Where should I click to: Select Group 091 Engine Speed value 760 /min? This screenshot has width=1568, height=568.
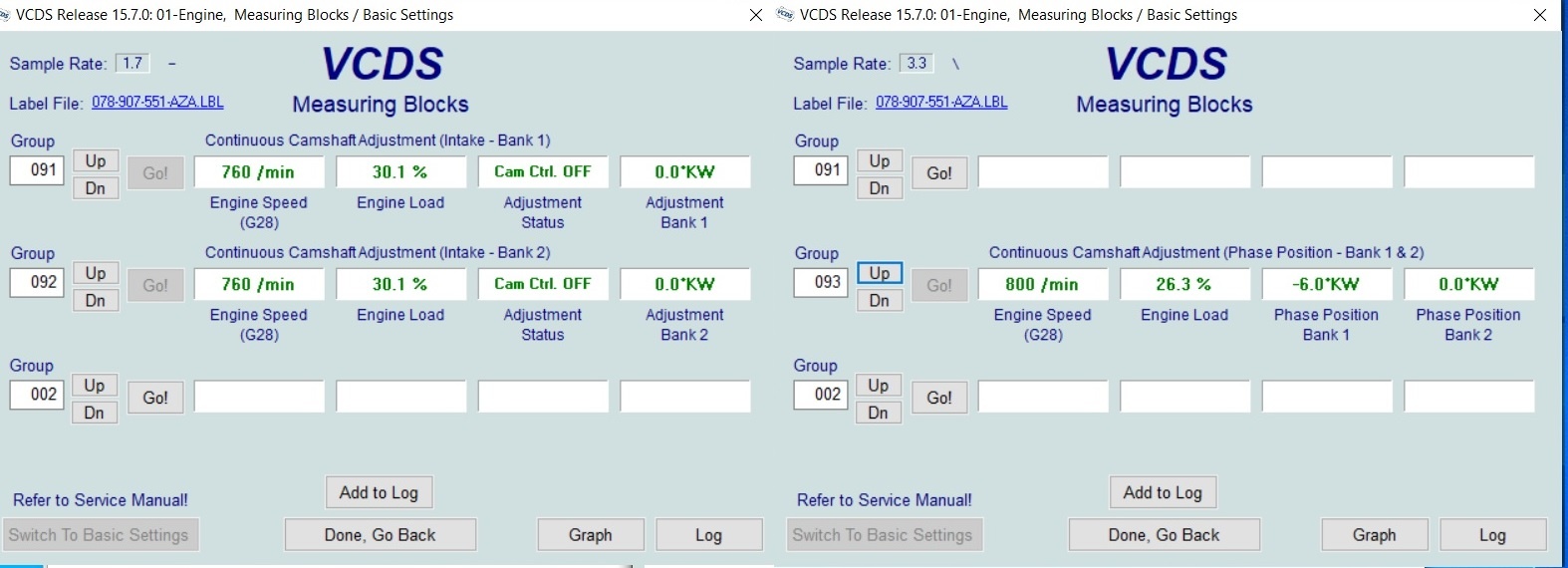tap(259, 171)
